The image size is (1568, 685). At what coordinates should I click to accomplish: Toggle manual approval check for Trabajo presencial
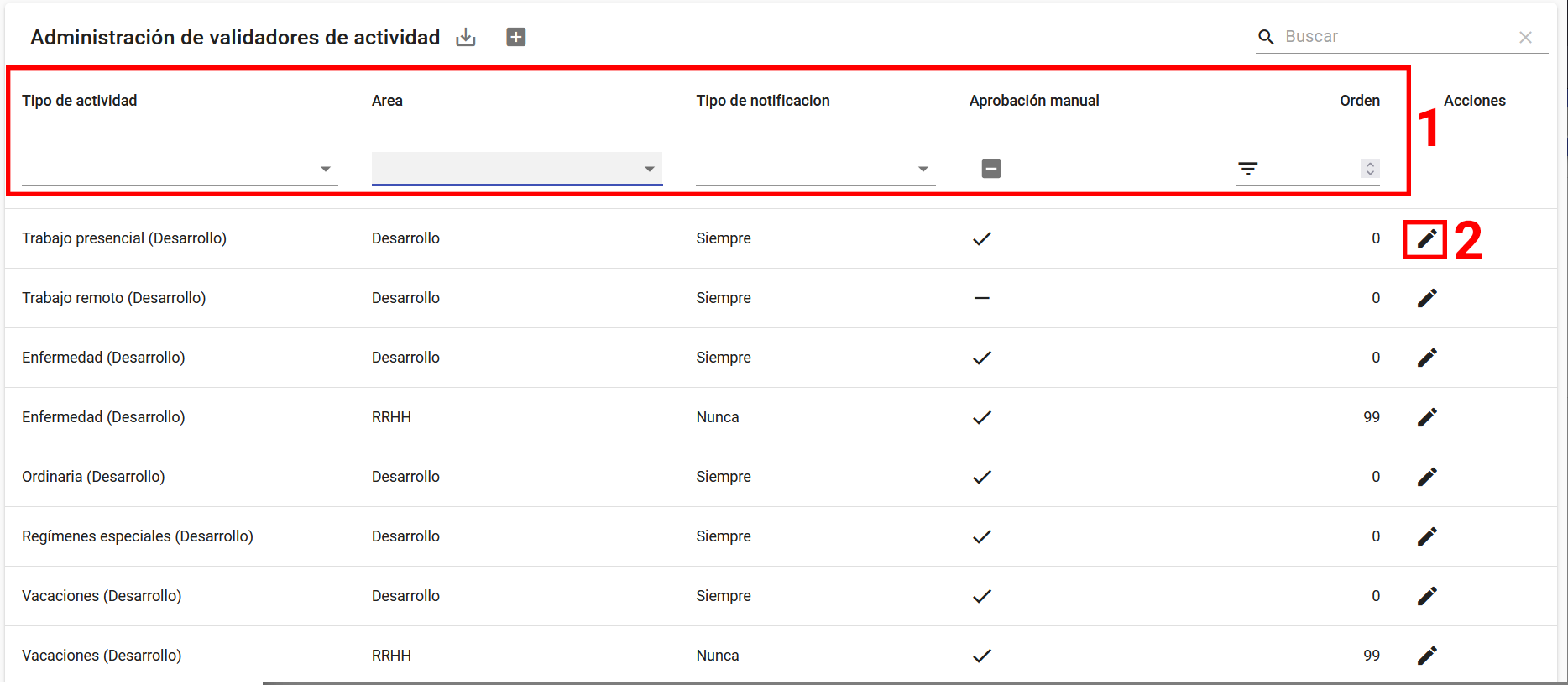[x=981, y=238]
